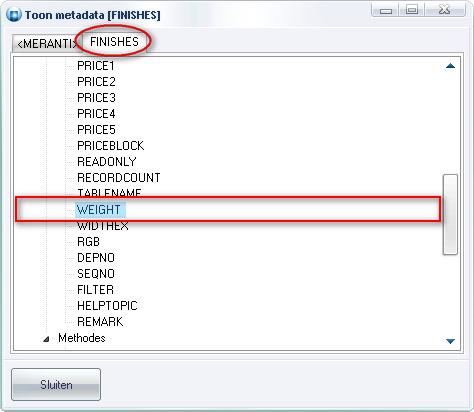This screenshot has height=412, width=474.
Task: Select the PRICE1 entry
Action: click(x=96, y=66)
